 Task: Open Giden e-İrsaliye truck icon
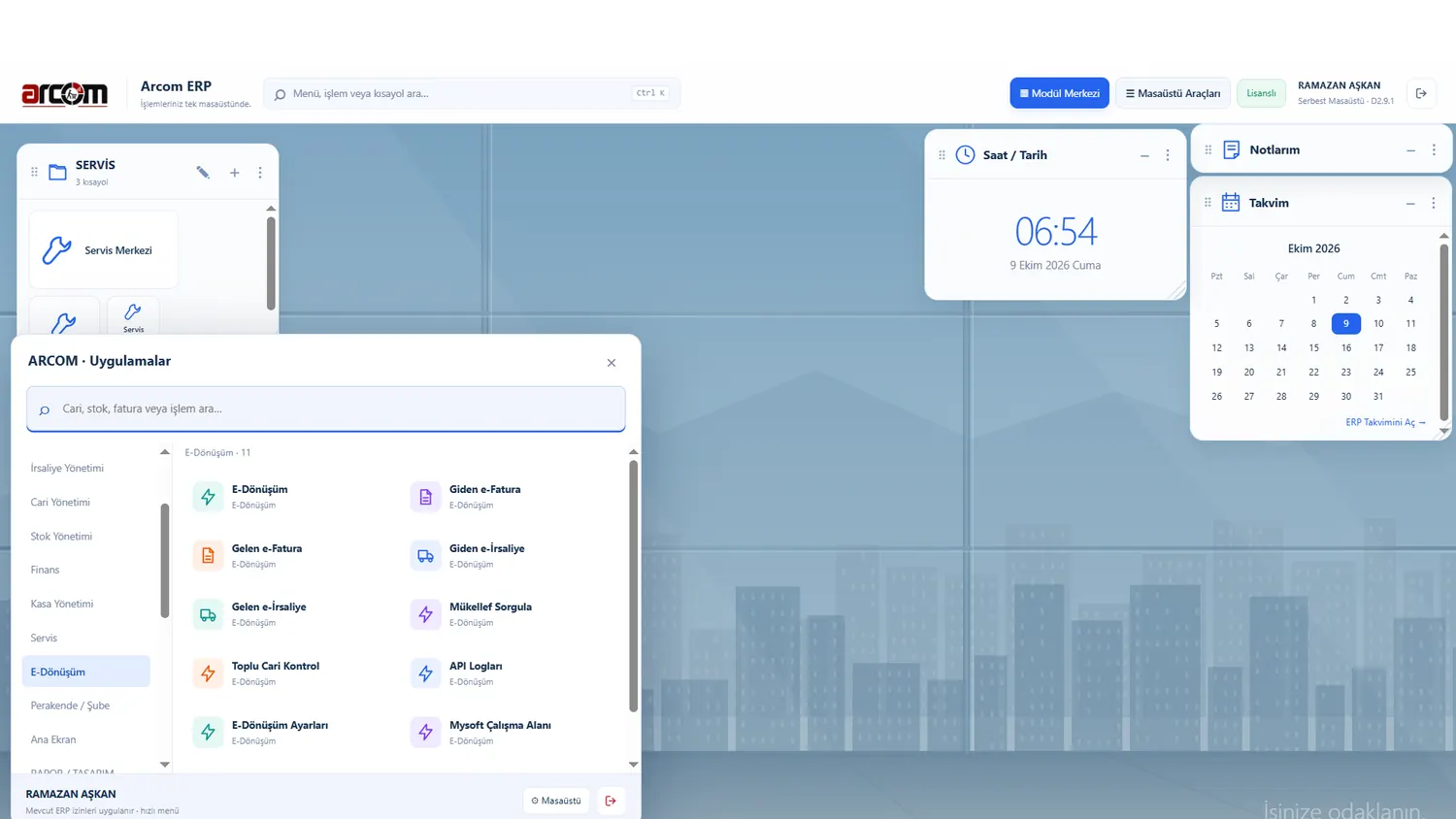pyautogui.click(x=425, y=556)
